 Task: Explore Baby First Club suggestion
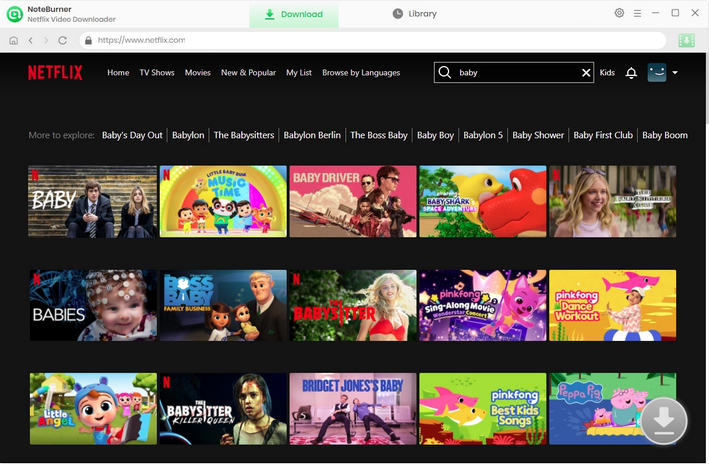click(x=603, y=135)
